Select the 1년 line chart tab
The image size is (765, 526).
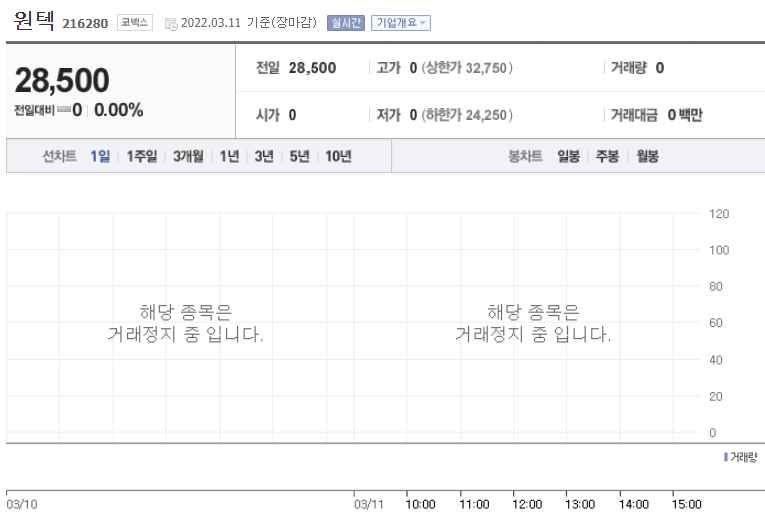click(229, 156)
